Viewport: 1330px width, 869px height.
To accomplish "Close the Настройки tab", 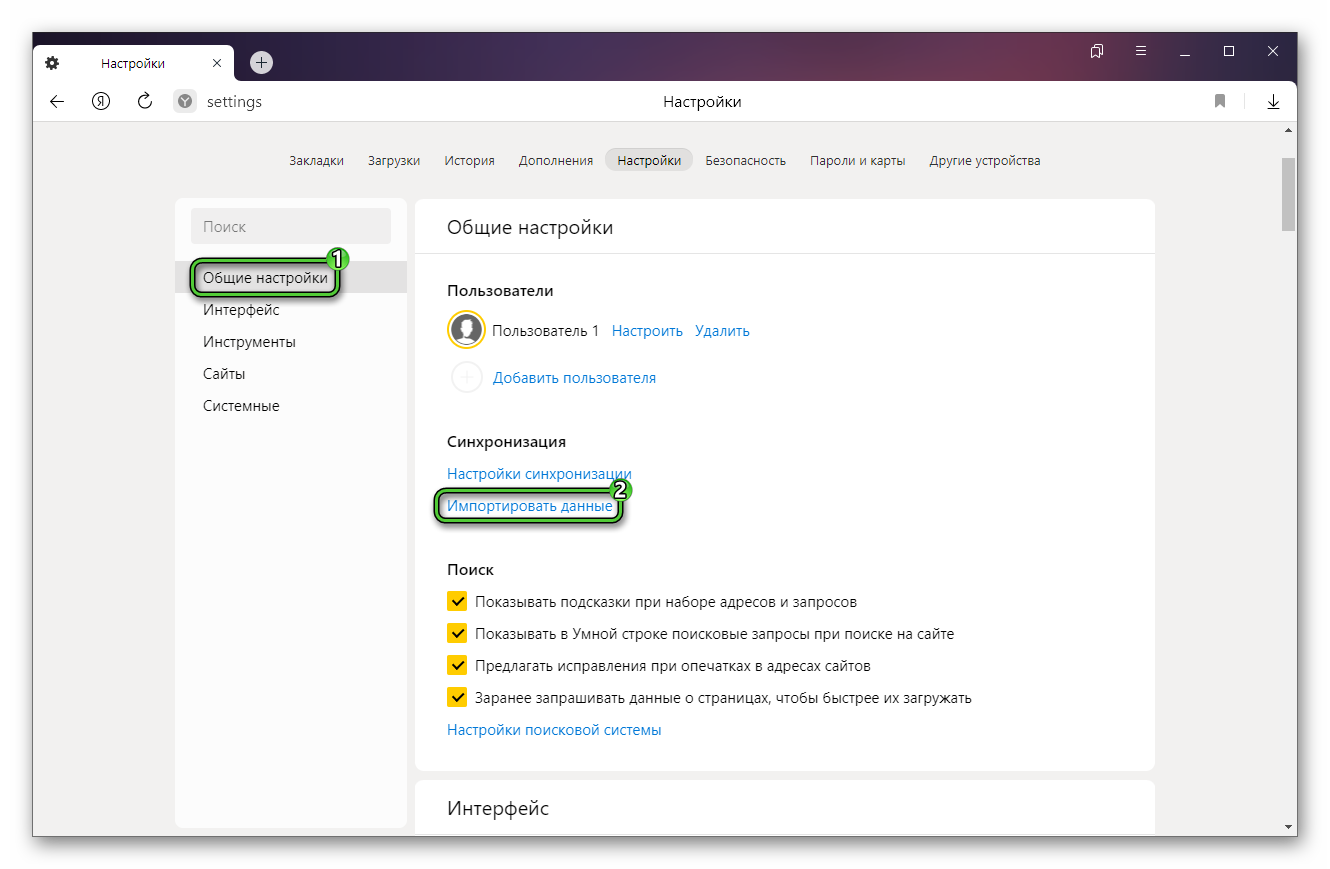I will click(217, 63).
